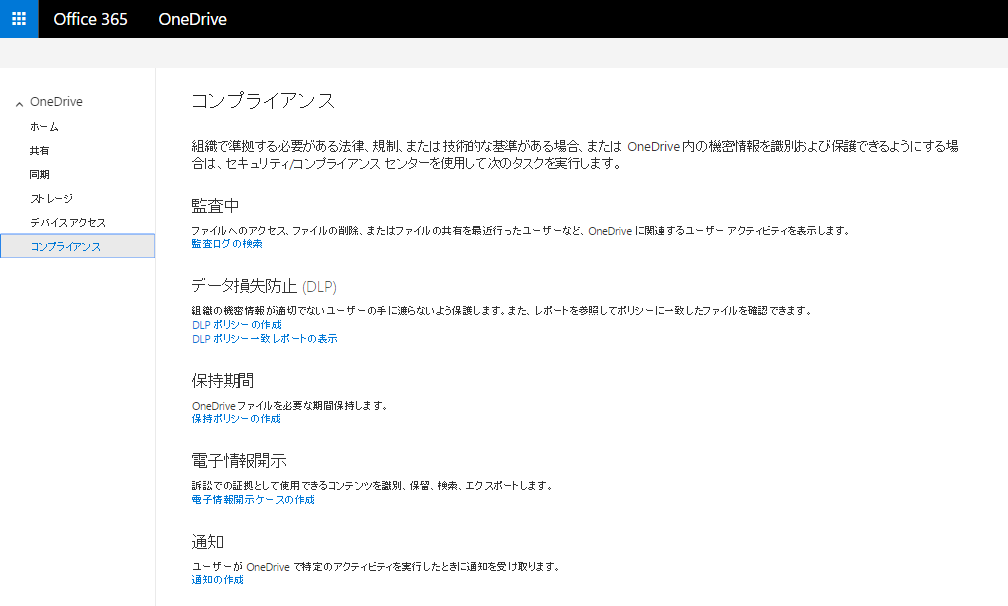Click the 通知 section heading
Image resolution: width=1008 pixels, height=606 pixels.
tap(207, 542)
